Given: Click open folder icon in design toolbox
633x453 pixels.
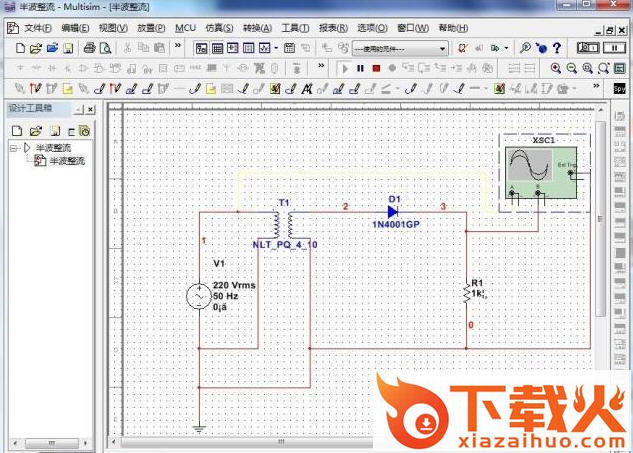Looking at the screenshot, I should [36, 131].
